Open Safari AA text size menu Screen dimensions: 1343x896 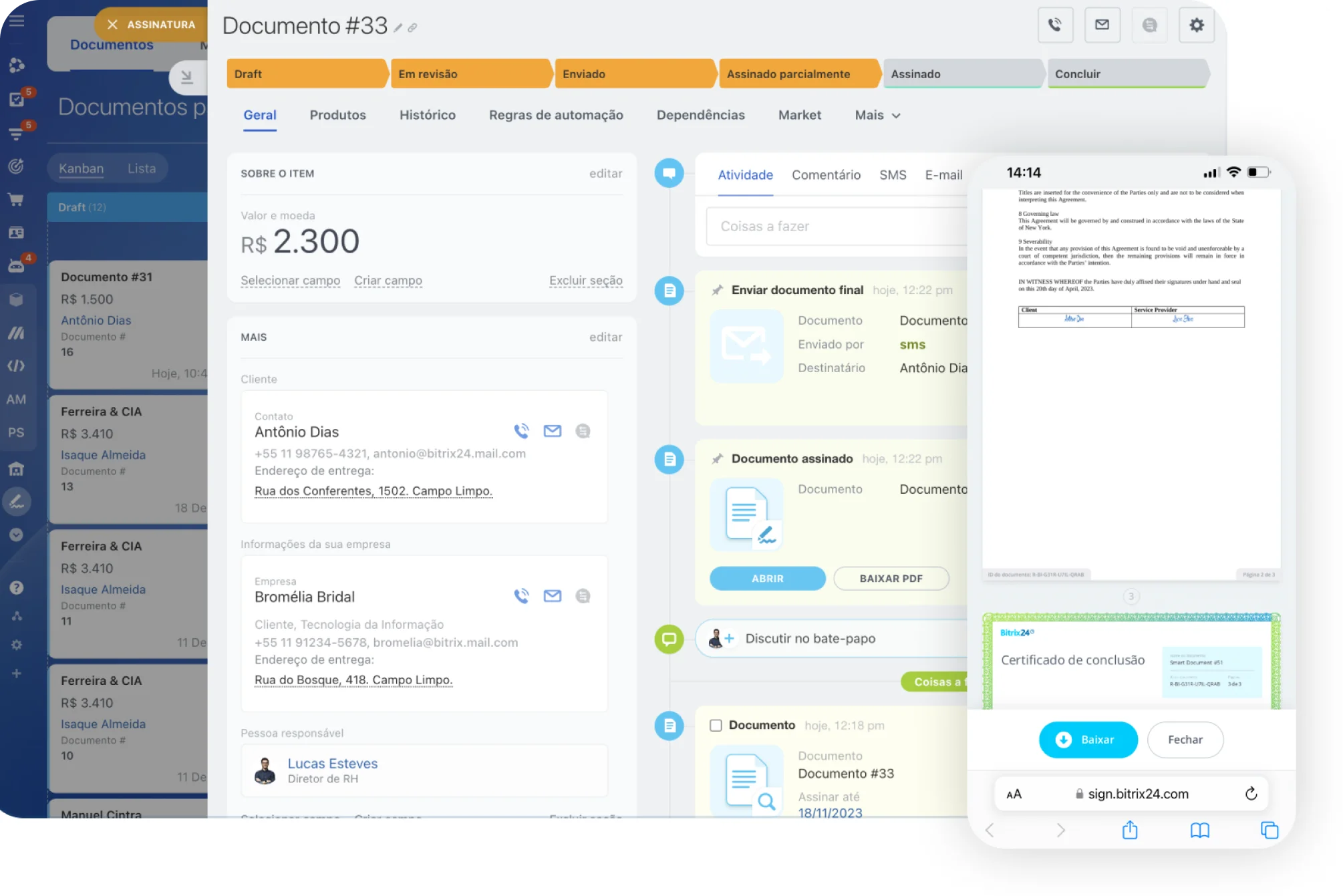pos(1014,794)
